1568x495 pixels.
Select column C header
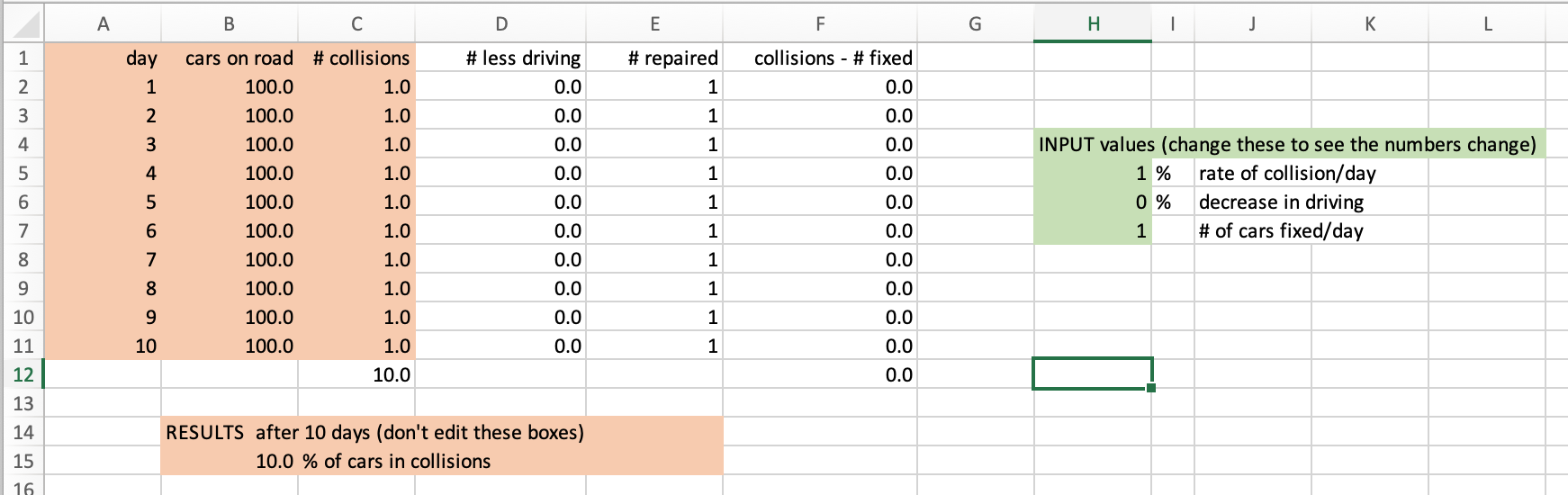pos(356,24)
